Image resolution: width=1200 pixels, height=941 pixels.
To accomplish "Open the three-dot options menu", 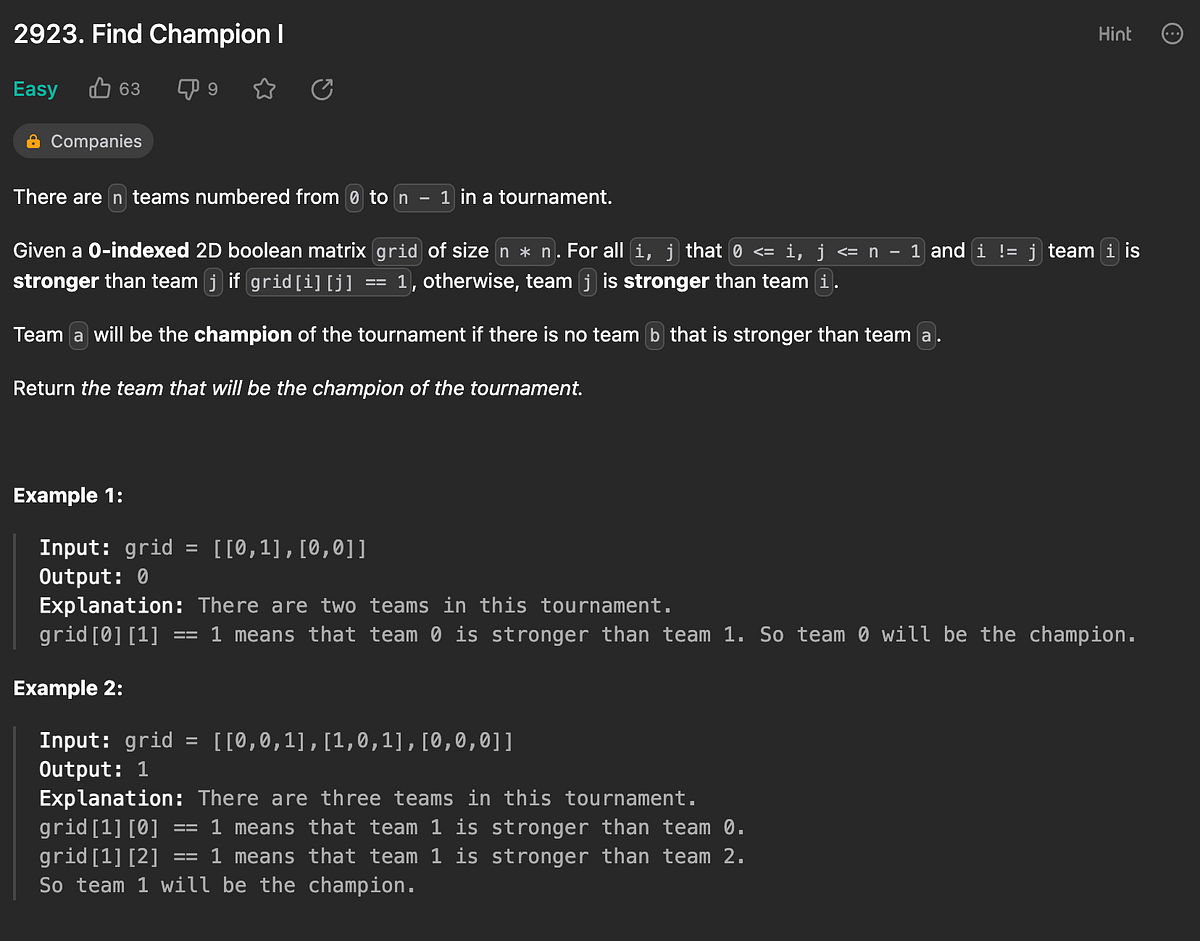I will coord(1171,33).
